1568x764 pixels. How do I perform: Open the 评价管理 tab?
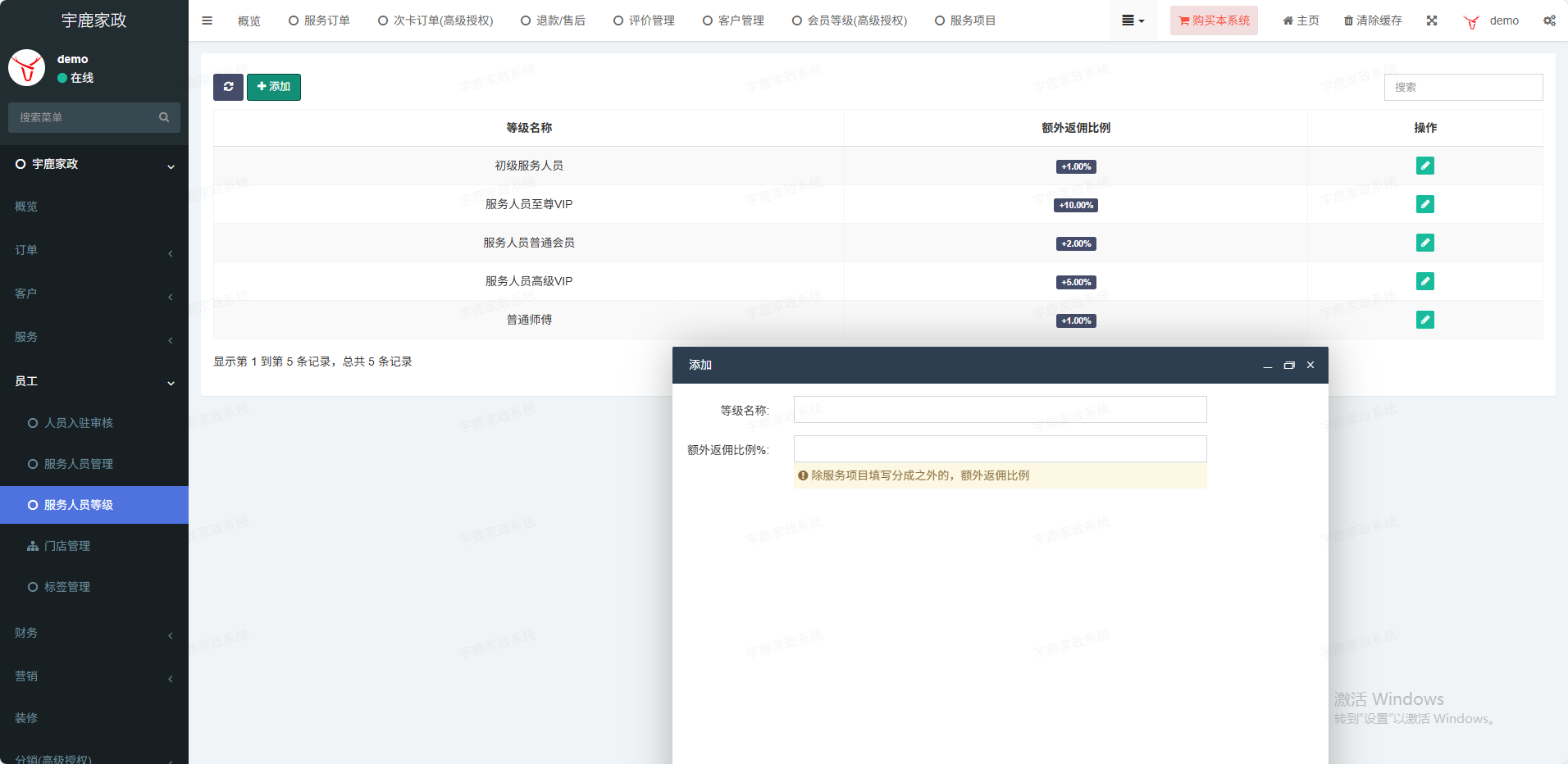pos(644,20)
